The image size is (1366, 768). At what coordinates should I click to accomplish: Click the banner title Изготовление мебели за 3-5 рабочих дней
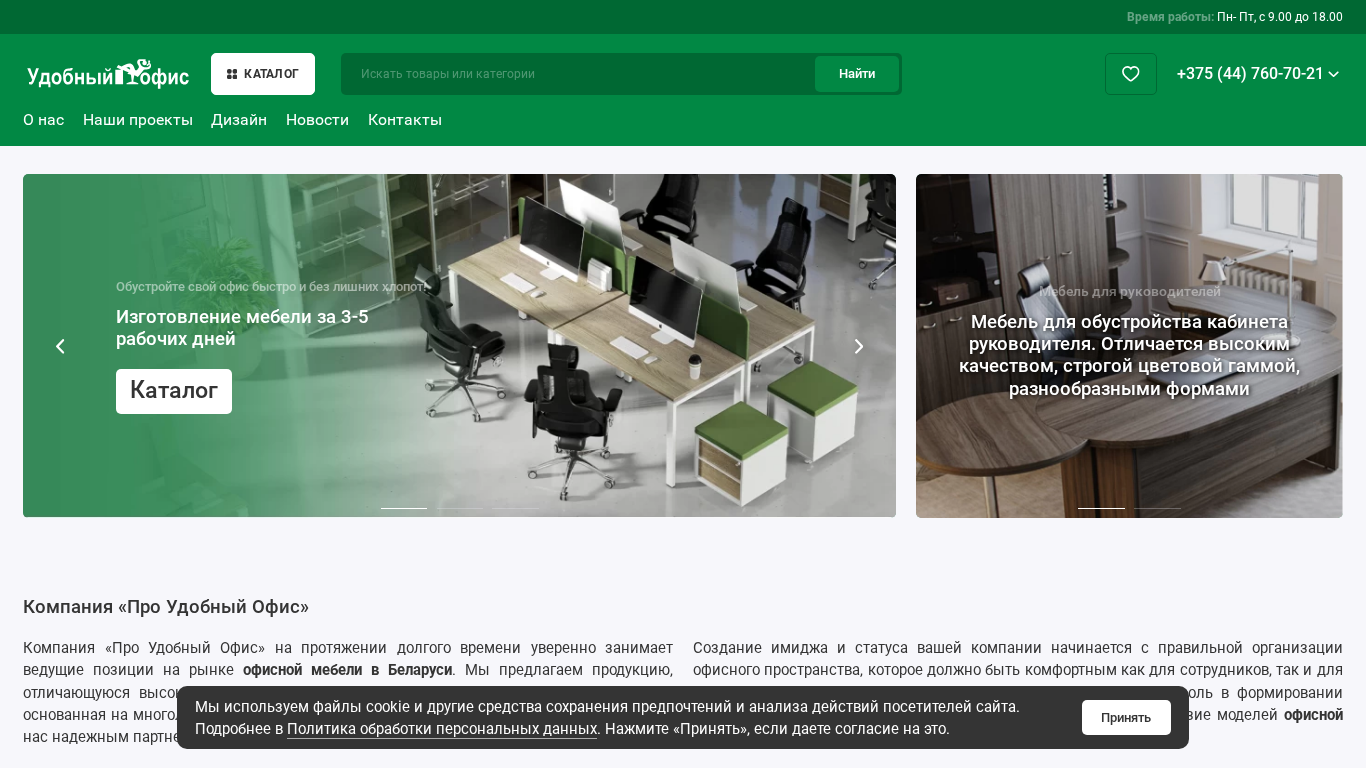[242, 328]
